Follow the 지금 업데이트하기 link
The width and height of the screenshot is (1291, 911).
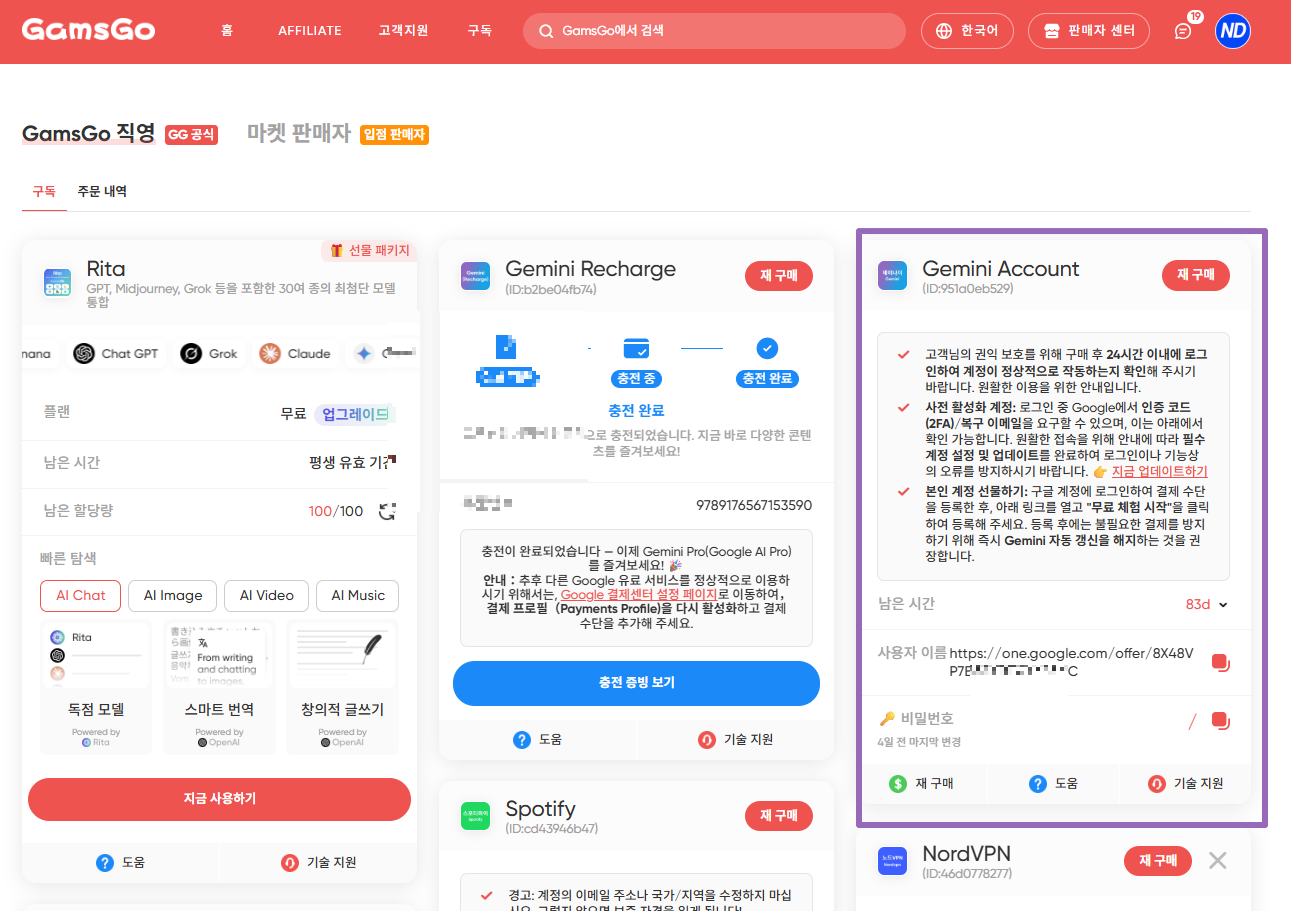click(1159, 472)
